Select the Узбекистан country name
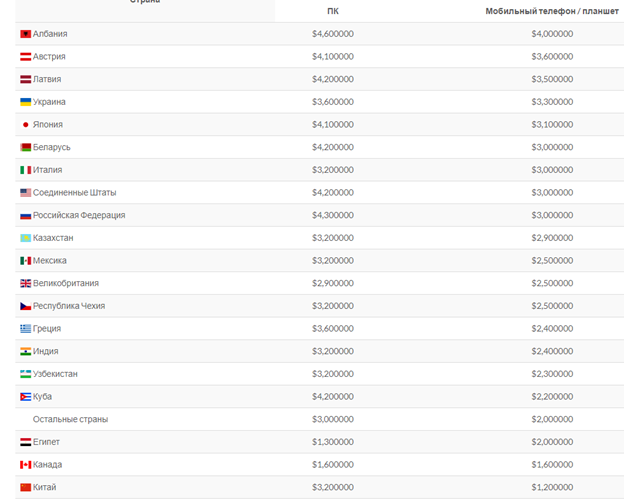Screen dimensions: 624x500 55,375
